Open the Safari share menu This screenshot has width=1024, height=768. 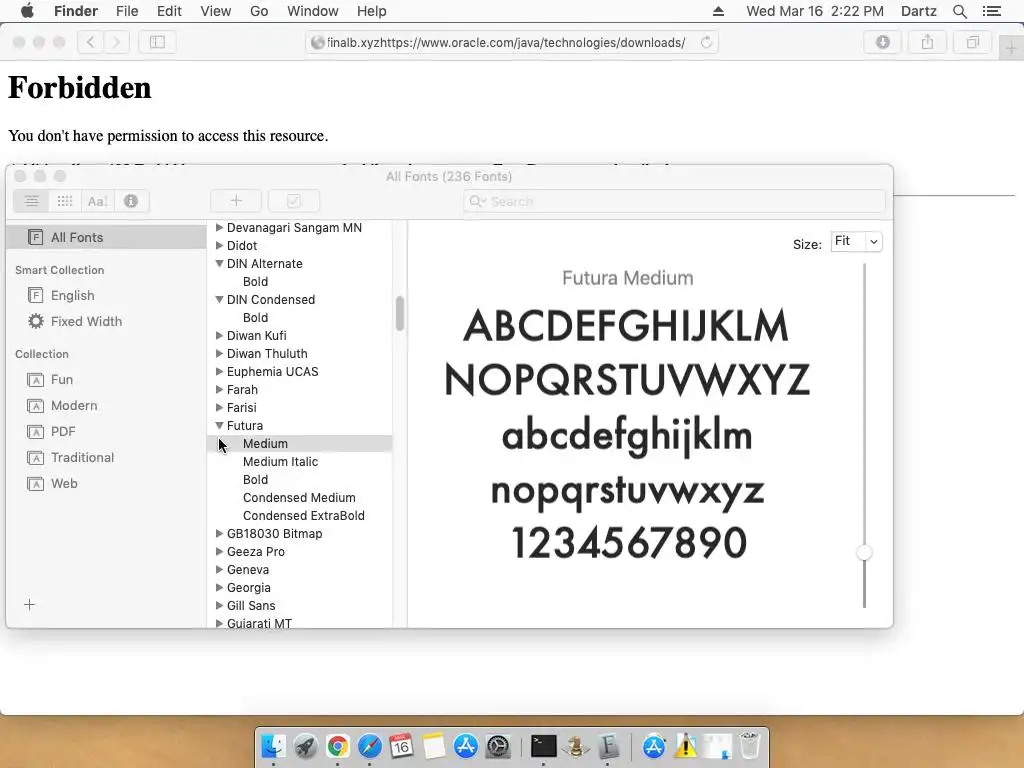point(927,42)
